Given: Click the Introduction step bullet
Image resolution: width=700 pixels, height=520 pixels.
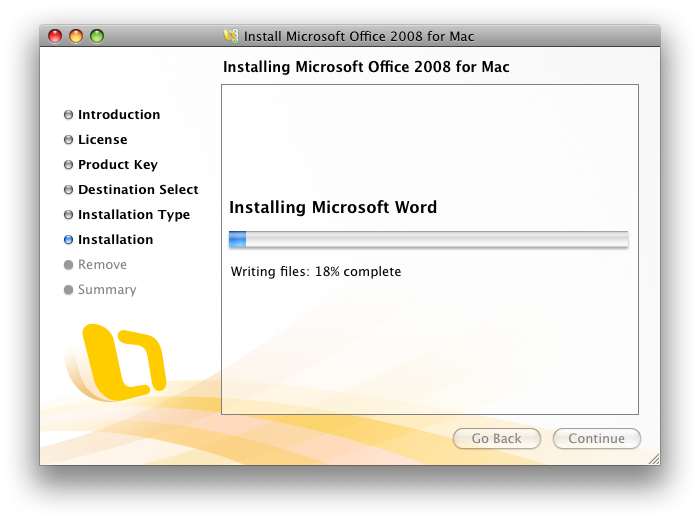Looking at the screenshot, I should [68, 115].
